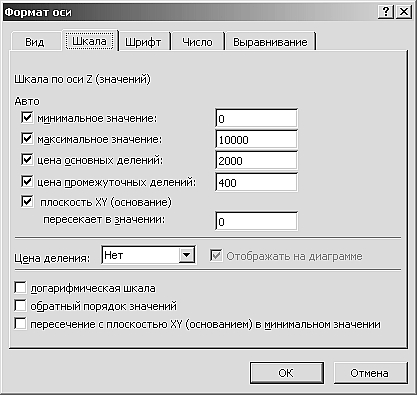The width and height of the screenshot is (417, 395).
Task: Switch to the Вид tab
Action: tap(35, 42)
